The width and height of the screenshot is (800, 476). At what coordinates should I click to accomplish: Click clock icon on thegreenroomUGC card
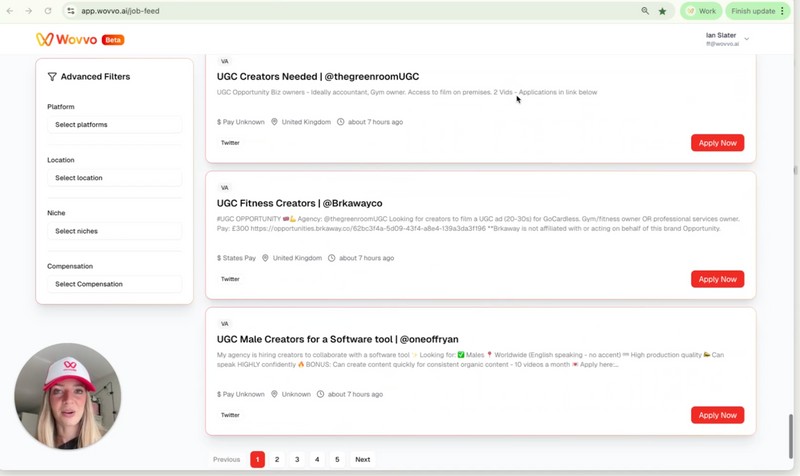click(x=340, y=122)
